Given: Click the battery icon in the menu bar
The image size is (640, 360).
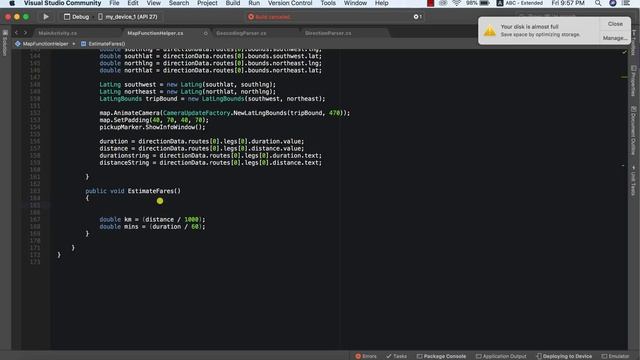Looking at the screenshot, I should point(484,3).
